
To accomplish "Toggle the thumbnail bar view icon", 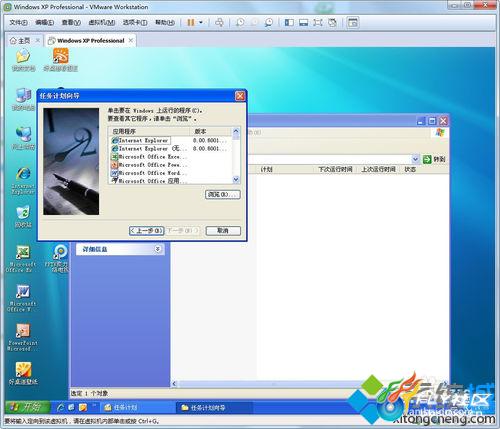I will (303, 23).
